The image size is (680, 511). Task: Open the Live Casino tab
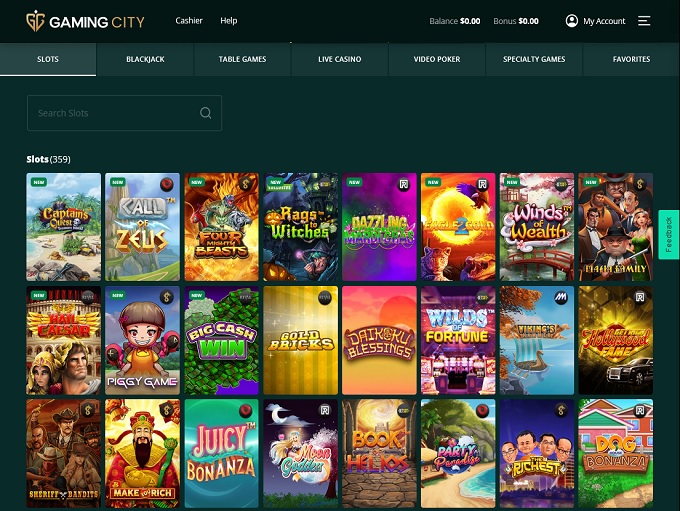click(339, 59)
